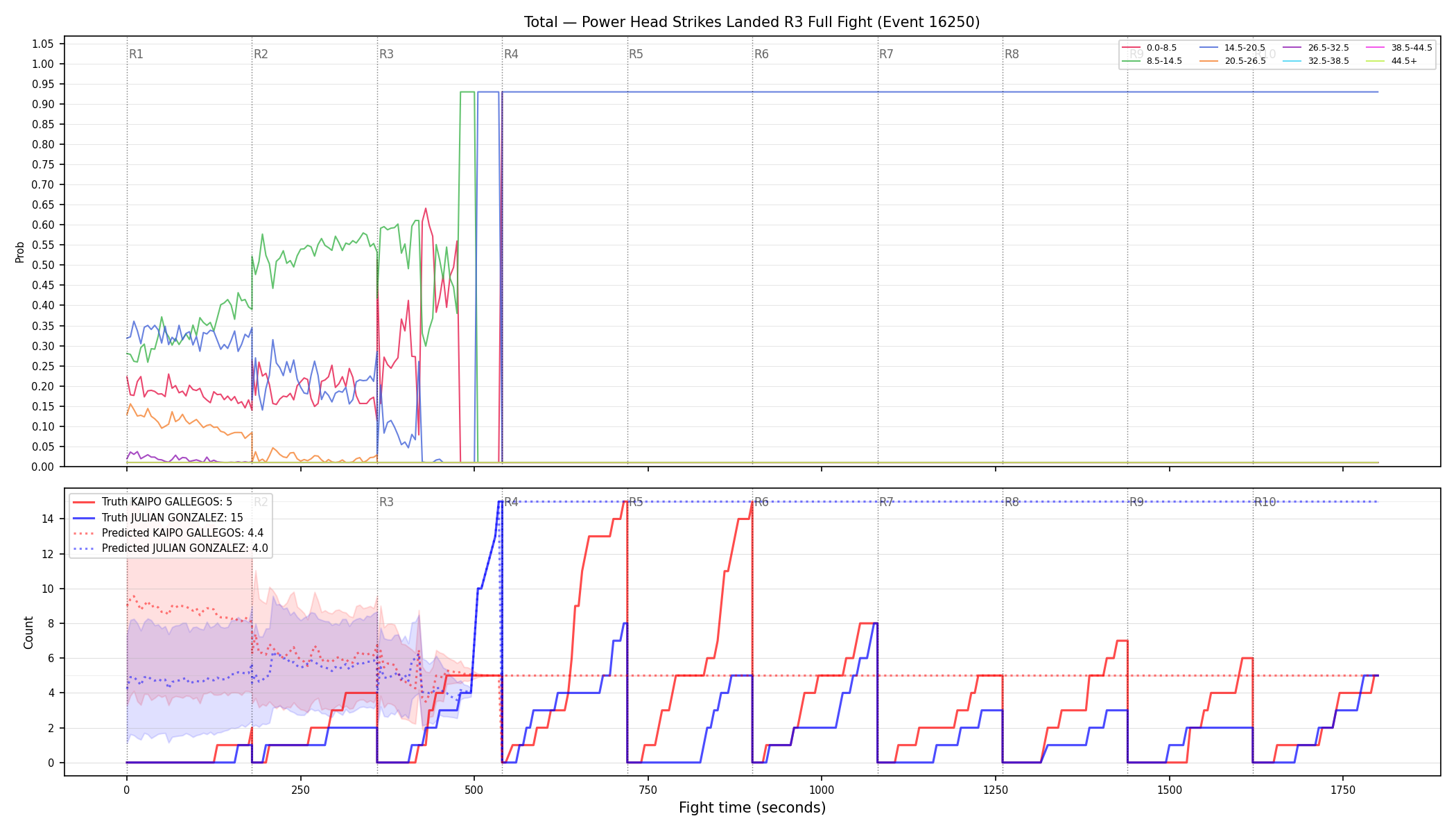Screen dimensions: 1456x832
Task: Click the chart title mentioning Event 16250
Action: coord(752,22)
